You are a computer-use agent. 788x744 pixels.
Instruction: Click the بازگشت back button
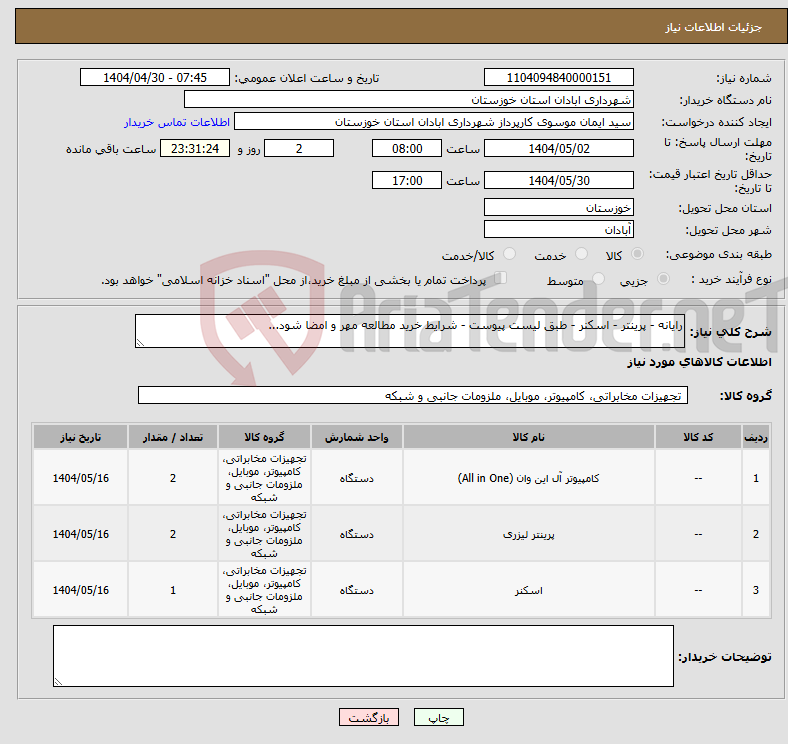coord(369,717)
